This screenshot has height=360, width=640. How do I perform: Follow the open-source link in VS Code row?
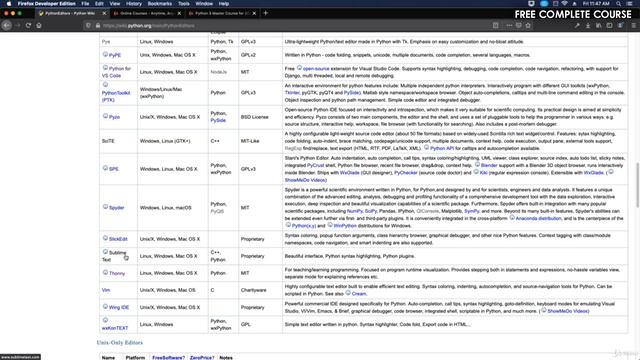pos(316,69)
